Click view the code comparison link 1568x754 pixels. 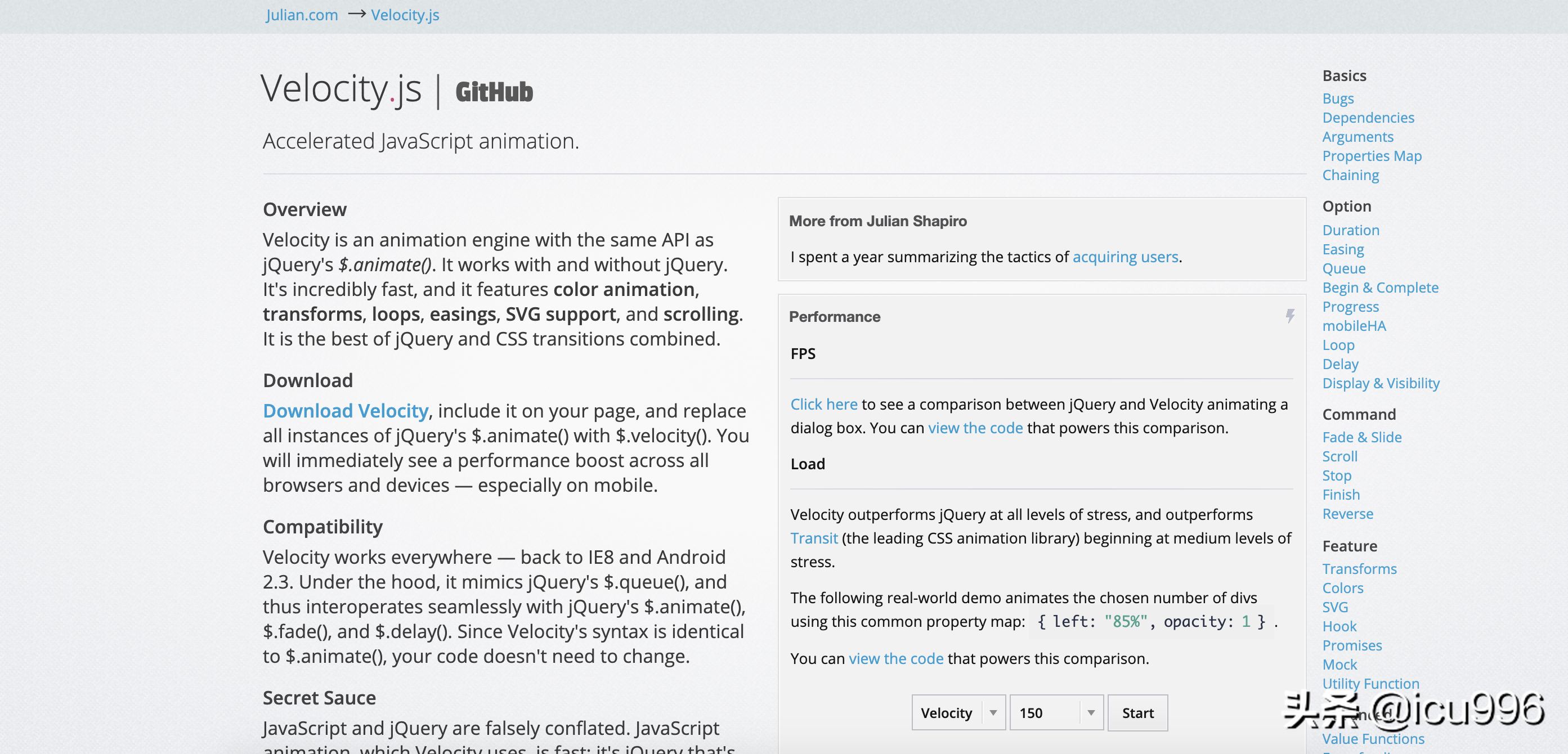point(975,428)
